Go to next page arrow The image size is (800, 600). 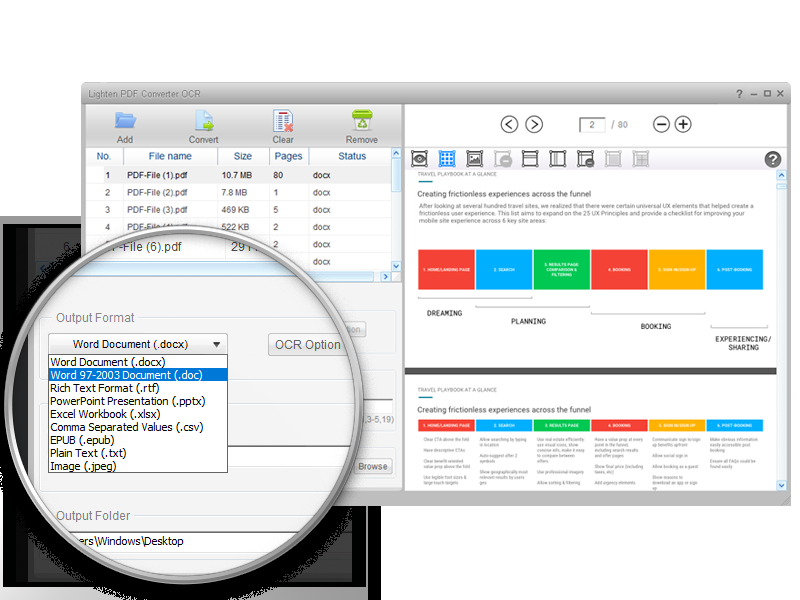[x=534, y=124]
